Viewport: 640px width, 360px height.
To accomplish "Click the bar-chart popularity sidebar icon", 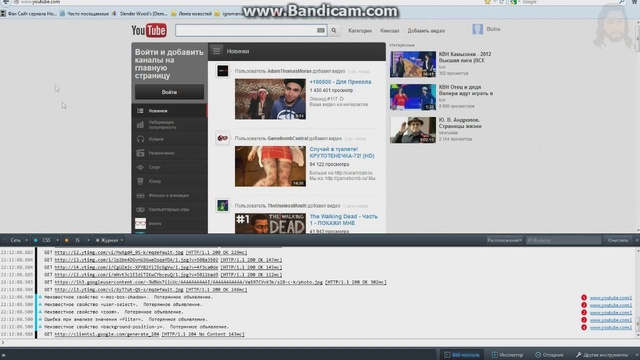I will pos(140,125).
